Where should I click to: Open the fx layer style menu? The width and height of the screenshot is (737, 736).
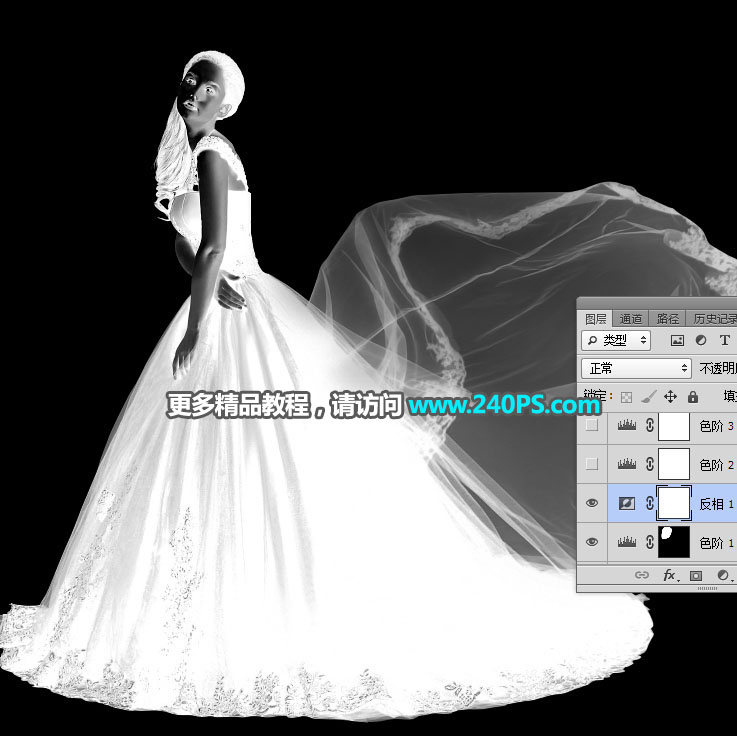click(x=669, y=575)
